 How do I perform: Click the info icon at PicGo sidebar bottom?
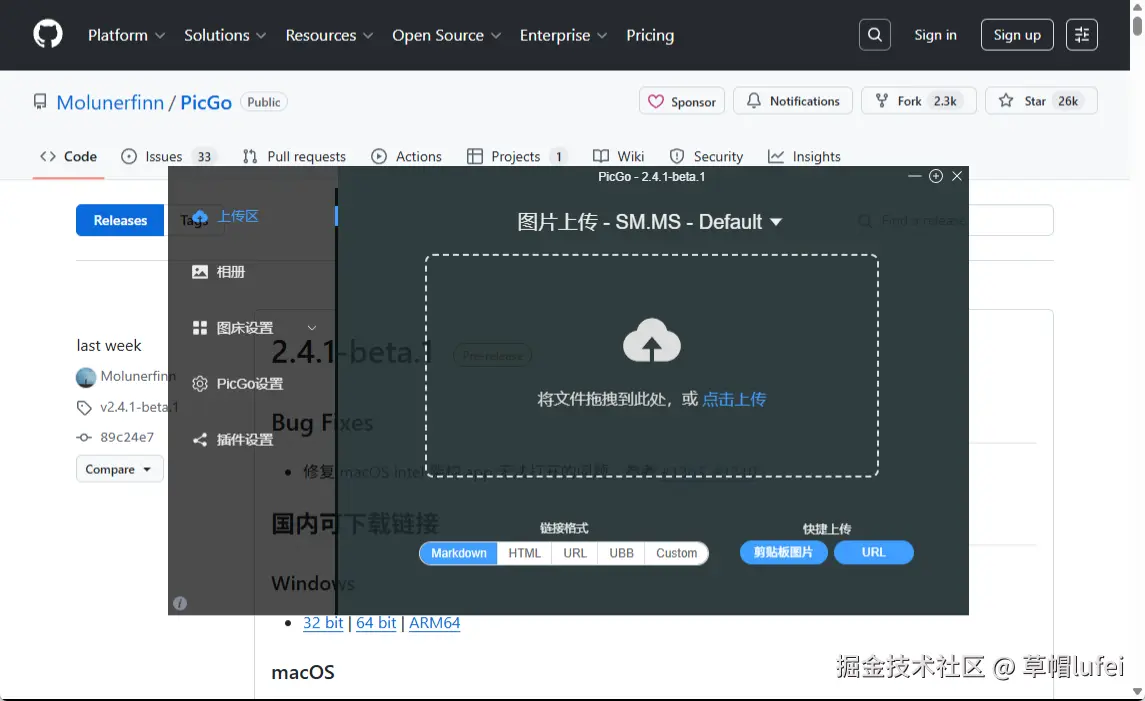[x=180, y=603]
